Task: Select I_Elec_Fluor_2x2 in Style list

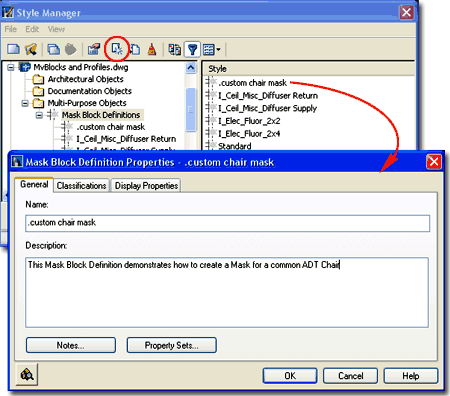Action: coord(249,121)
